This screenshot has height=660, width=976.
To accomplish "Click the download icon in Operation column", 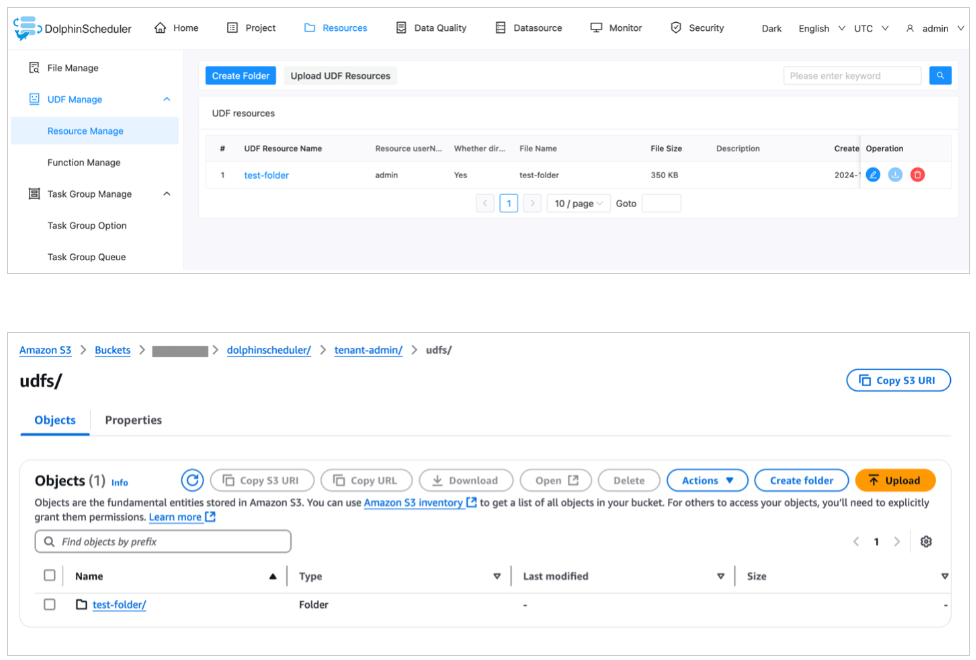I will coord(895,175).
